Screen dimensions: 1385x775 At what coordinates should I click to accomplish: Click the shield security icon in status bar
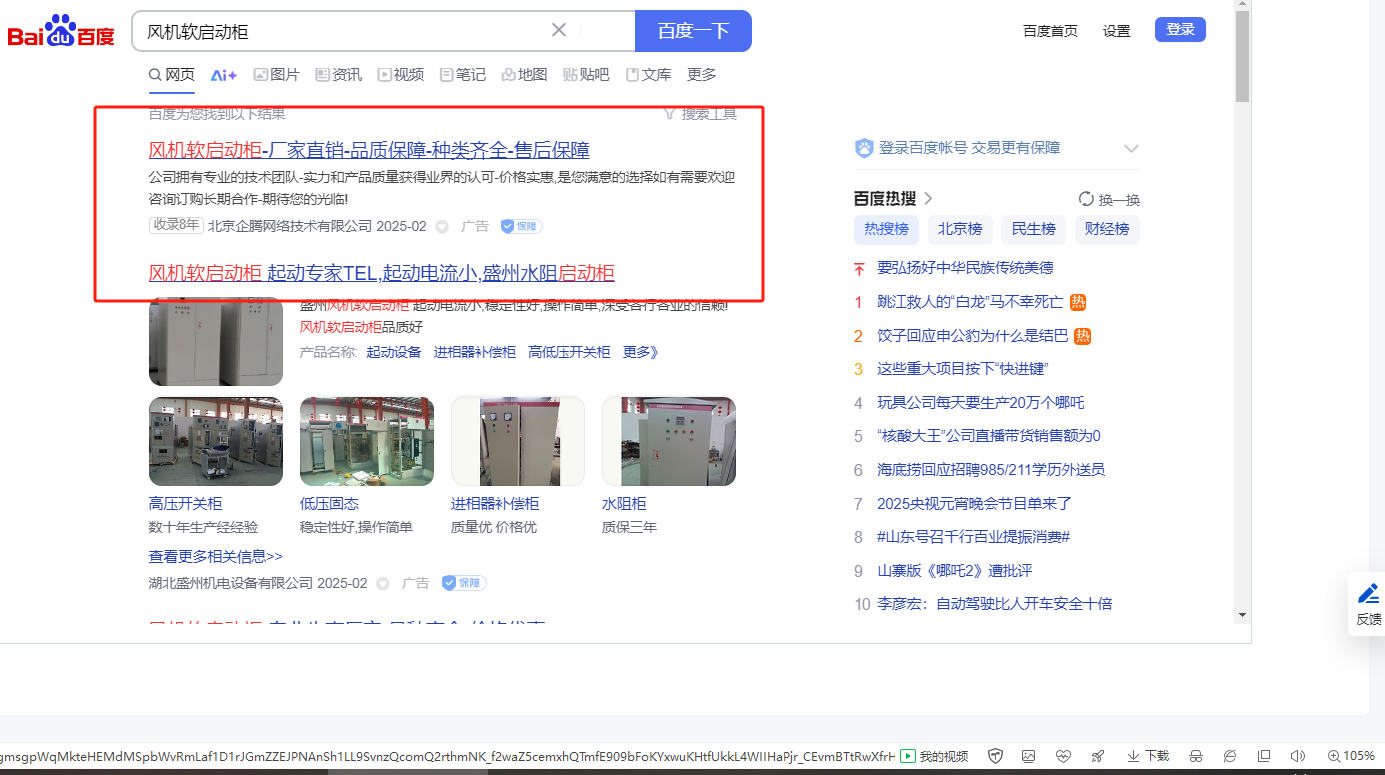pos(995,756)
